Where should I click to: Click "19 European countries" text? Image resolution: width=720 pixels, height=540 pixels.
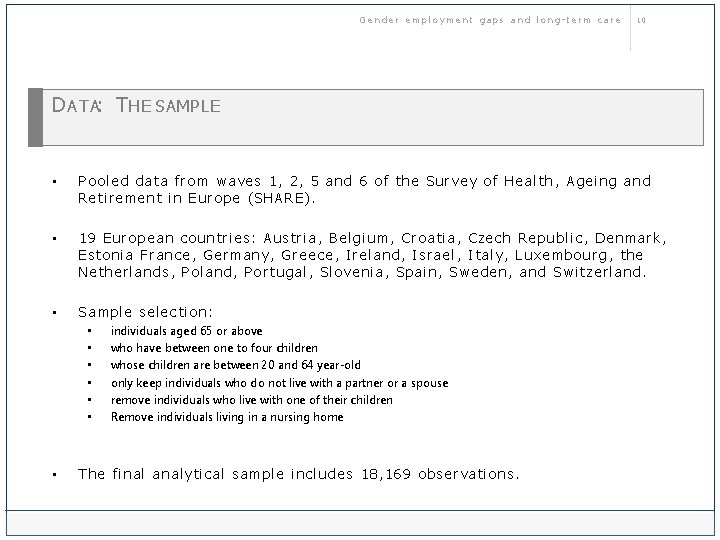[164, 238]
